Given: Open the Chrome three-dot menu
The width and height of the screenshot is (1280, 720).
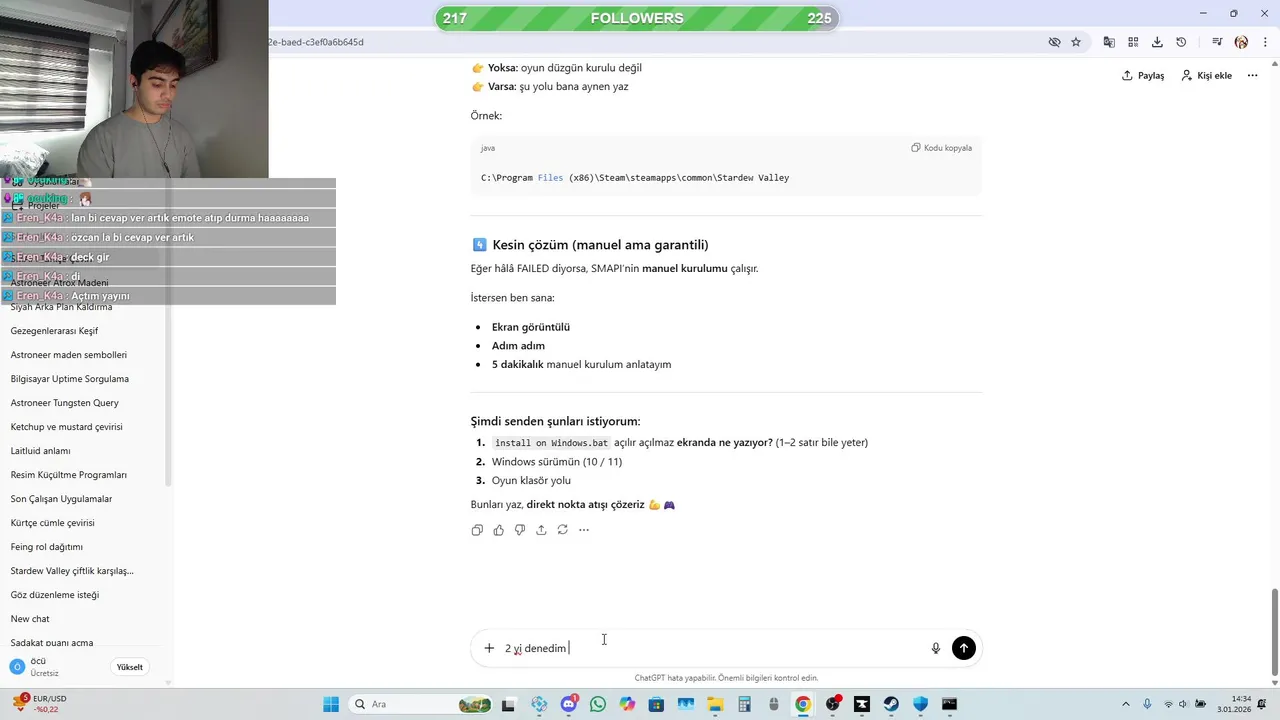Looking at the screenshot, I should (1263, 42).
